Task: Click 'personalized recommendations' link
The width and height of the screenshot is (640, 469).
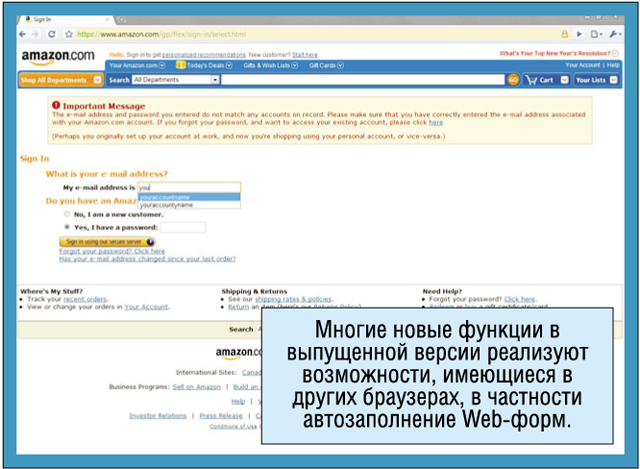Action: [204, 55]
